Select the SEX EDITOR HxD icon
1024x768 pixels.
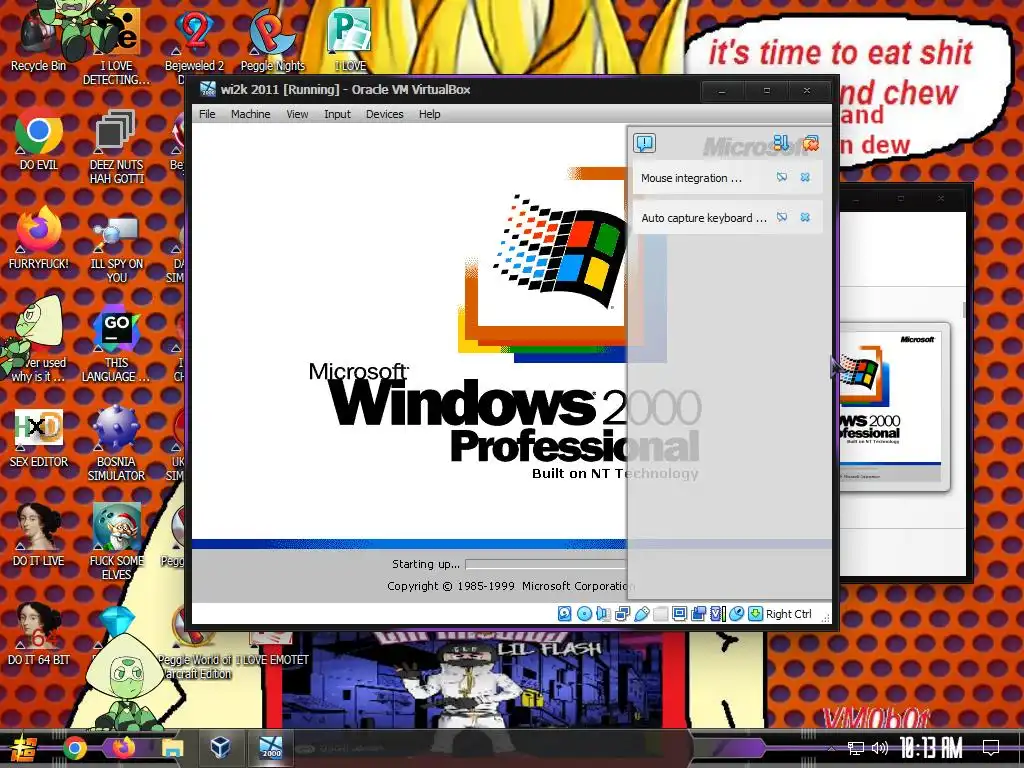[39, 438]
